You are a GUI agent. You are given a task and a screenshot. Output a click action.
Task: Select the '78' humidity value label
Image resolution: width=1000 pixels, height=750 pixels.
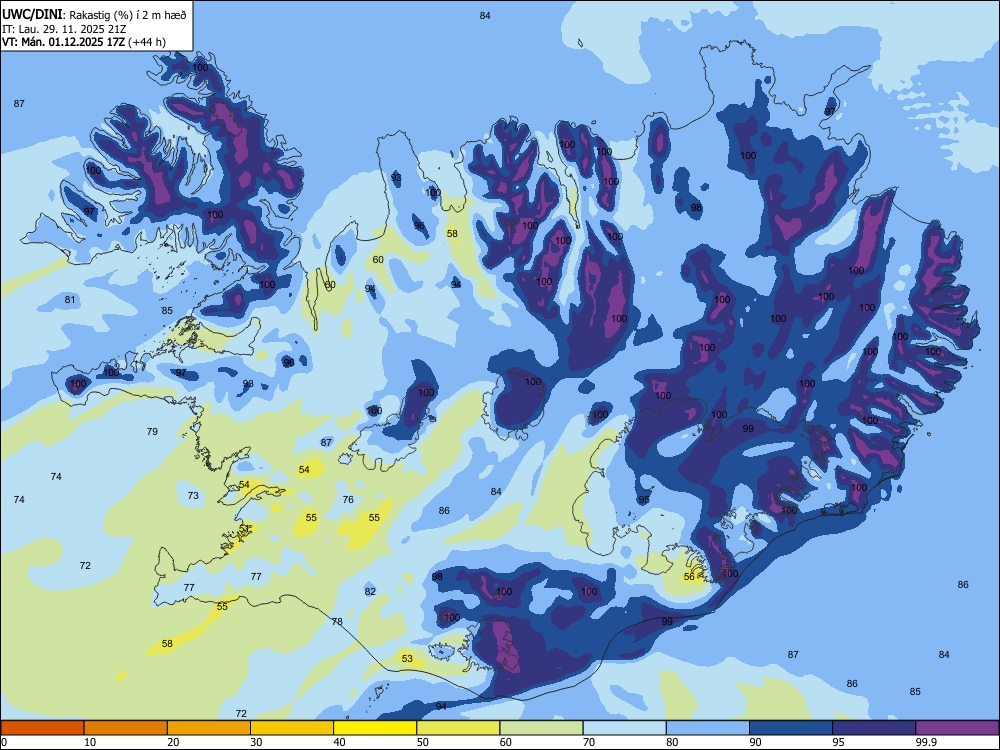[337, 621]
